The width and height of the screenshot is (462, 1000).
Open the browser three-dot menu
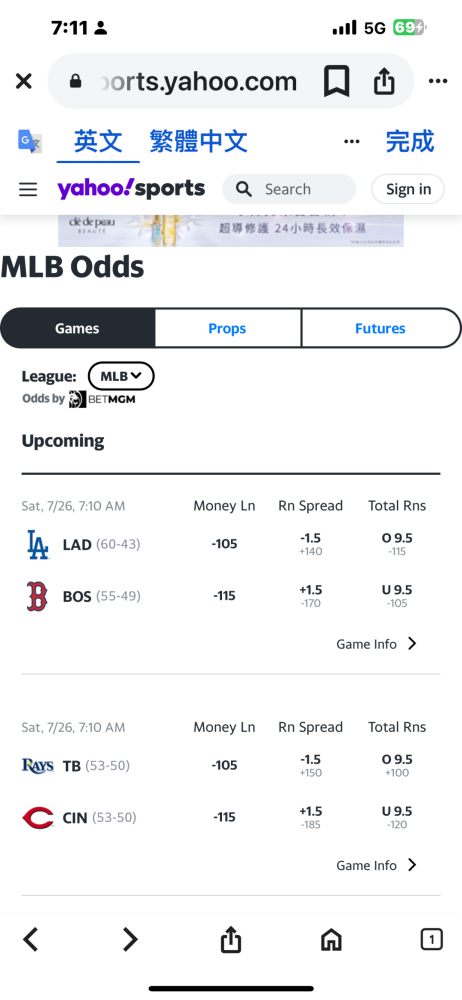point(438,81)
